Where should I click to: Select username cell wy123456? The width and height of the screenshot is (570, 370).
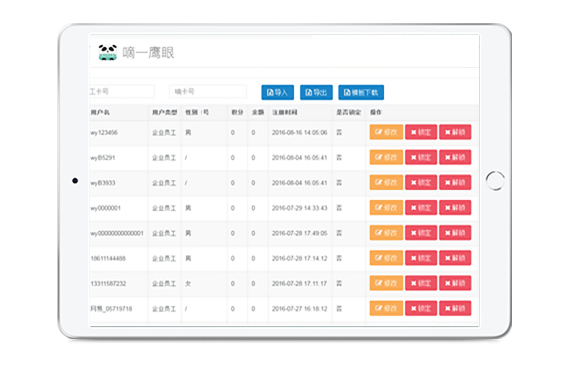(x=104, y=133)
